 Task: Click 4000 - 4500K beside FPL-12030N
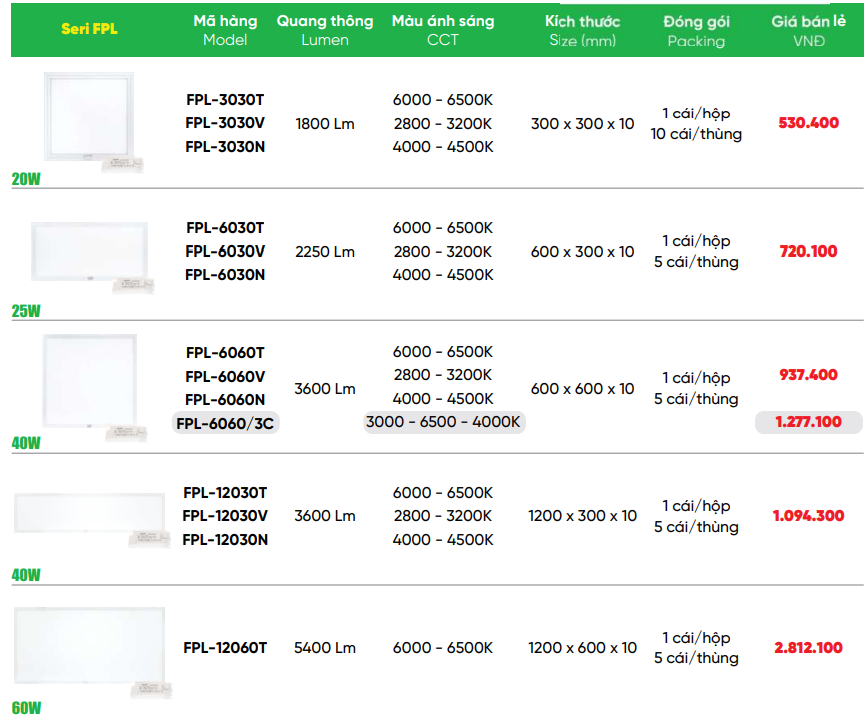443,540
